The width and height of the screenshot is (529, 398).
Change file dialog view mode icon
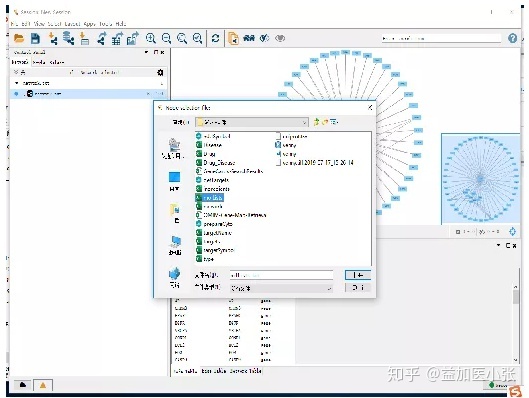click(334, 122)
